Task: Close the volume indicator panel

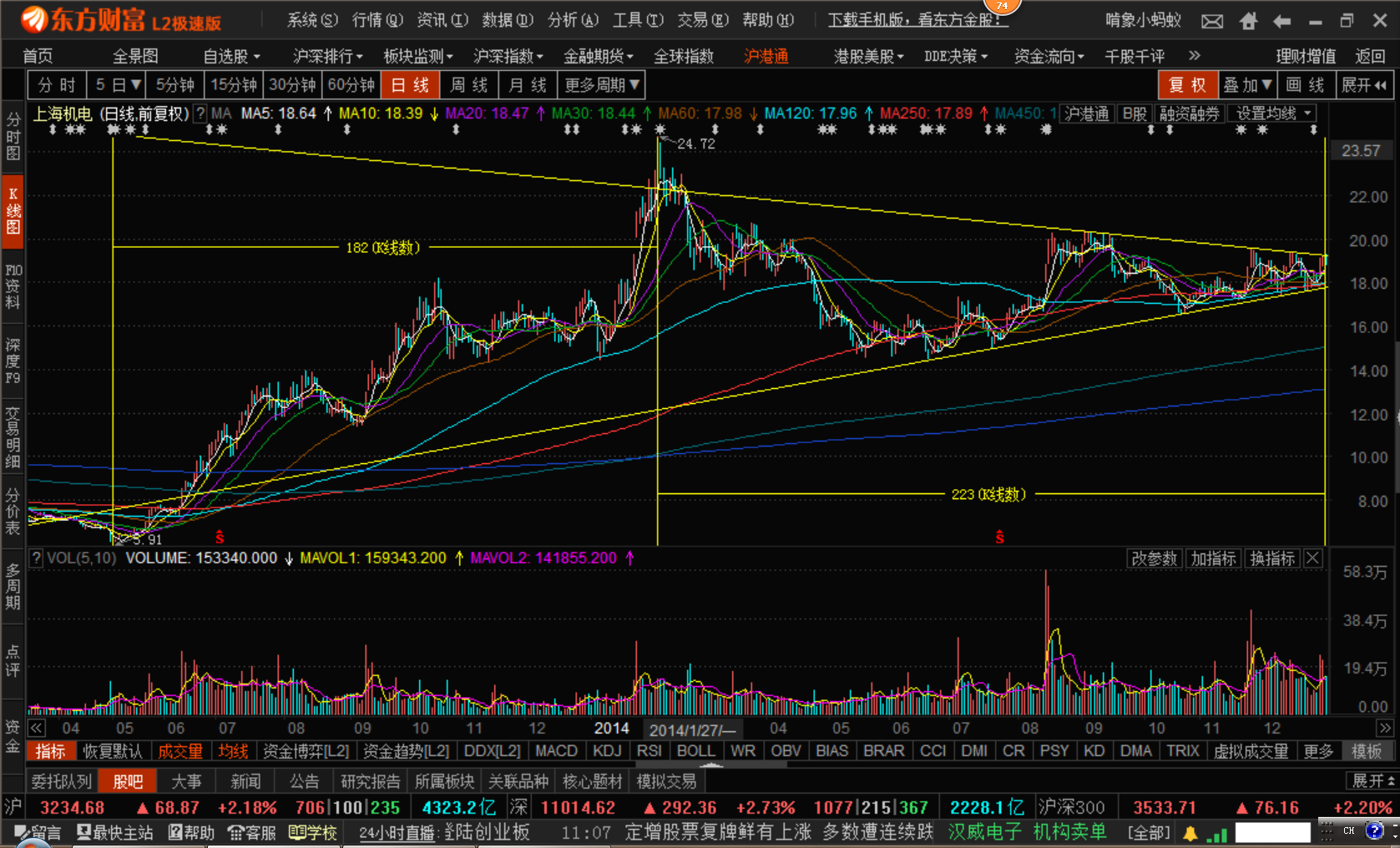Action: point(1312,558)
